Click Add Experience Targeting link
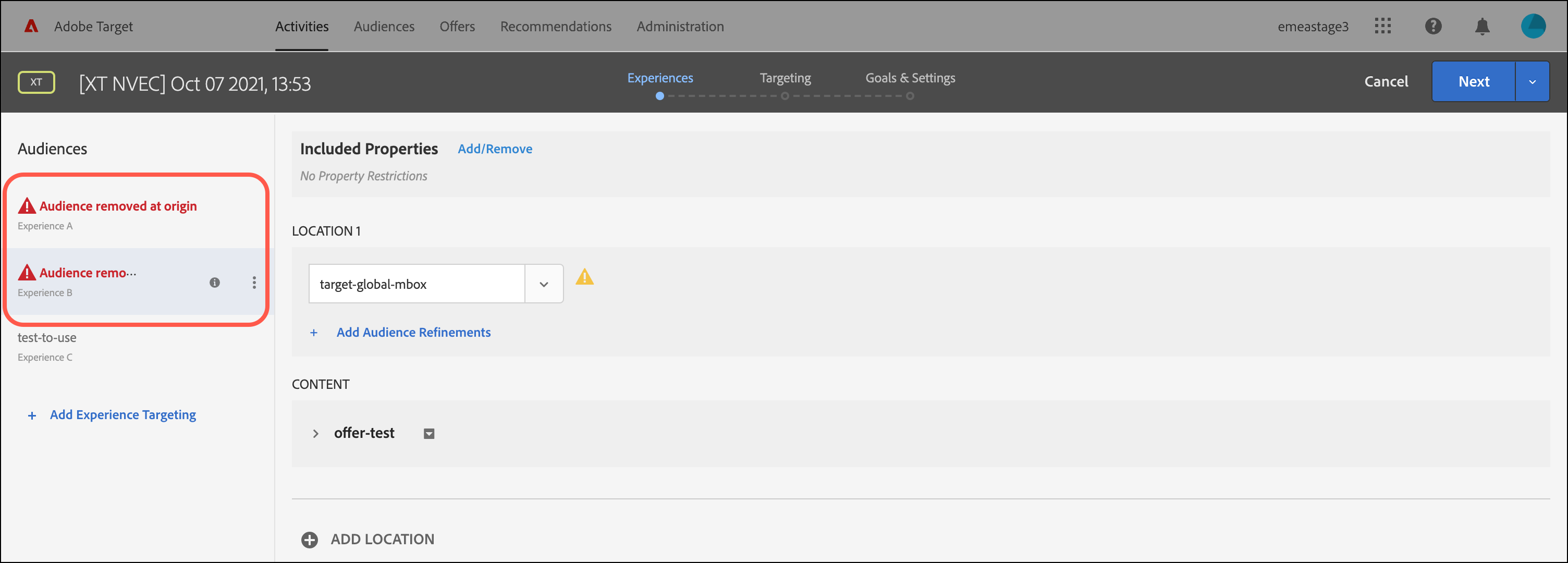 coord(123,415)
